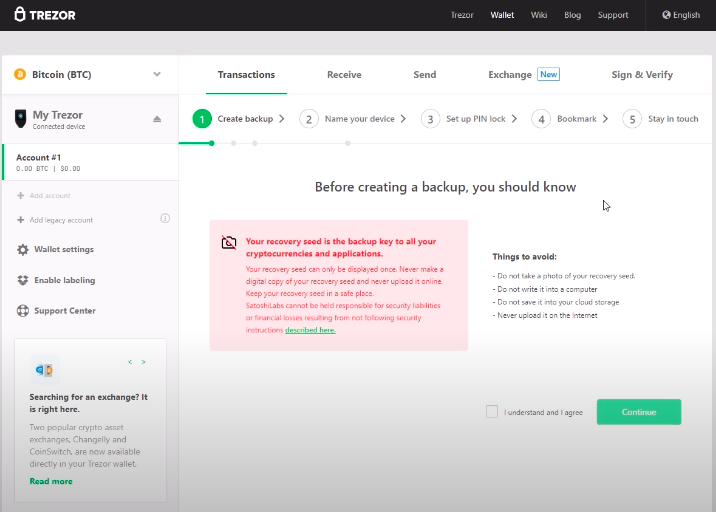Open Wiki in top navigation

[539, 15]
